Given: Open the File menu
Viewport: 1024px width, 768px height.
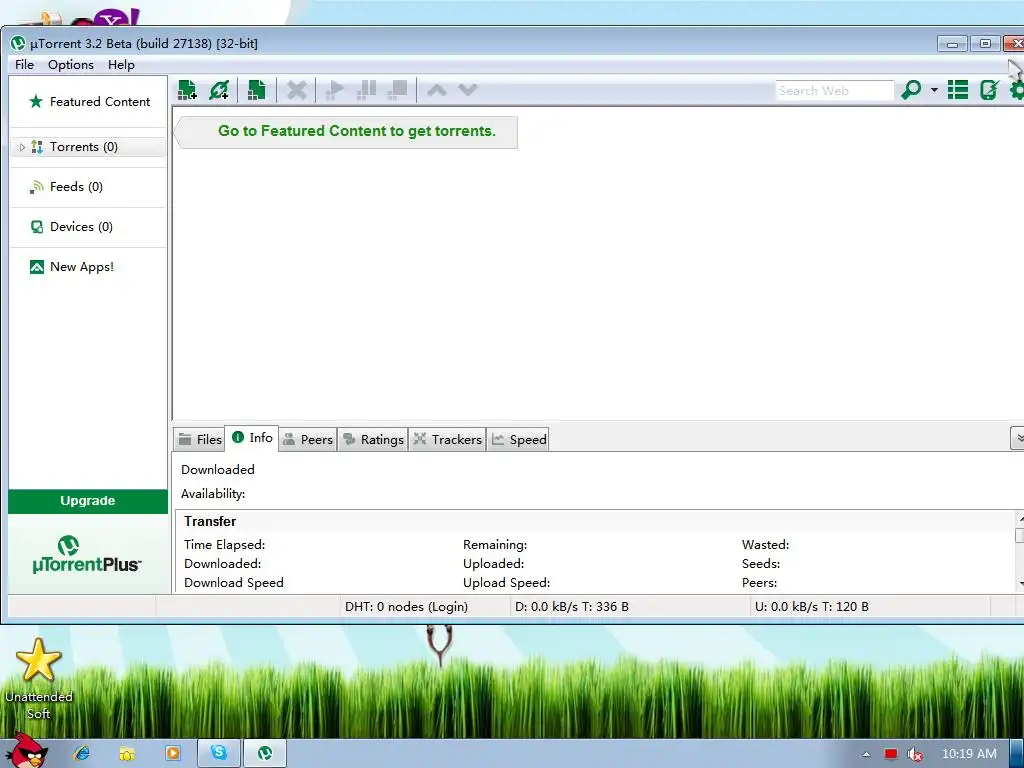Looking at the screenshot, I should [x=24, y=65].
